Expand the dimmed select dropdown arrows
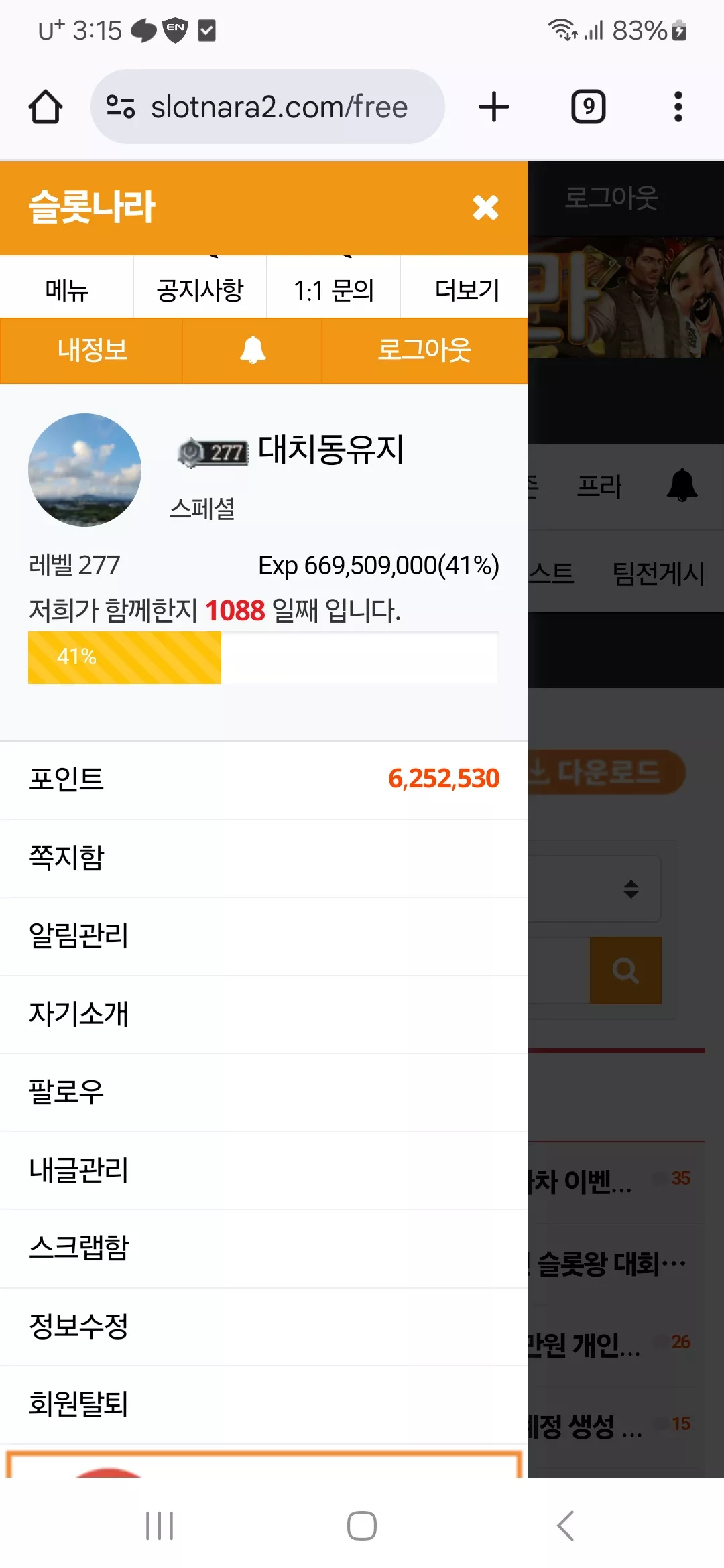This screenshot has width=724, height=1568. pos(631,889)
